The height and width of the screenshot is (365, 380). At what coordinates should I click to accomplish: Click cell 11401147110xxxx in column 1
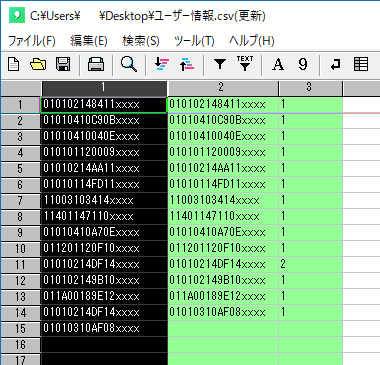click(x=104, y=217)
